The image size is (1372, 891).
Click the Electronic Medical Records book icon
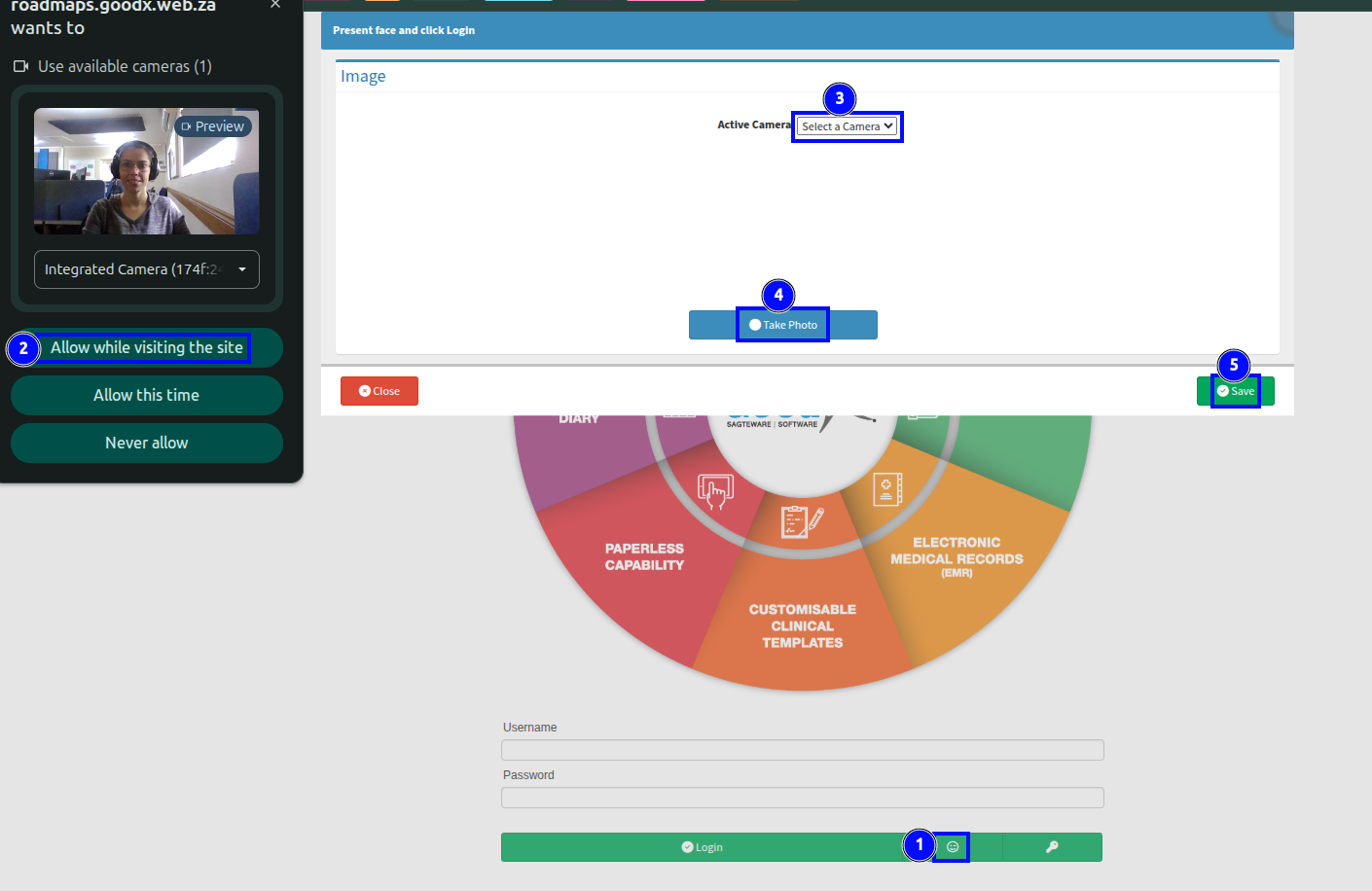(x=887, y=488)
